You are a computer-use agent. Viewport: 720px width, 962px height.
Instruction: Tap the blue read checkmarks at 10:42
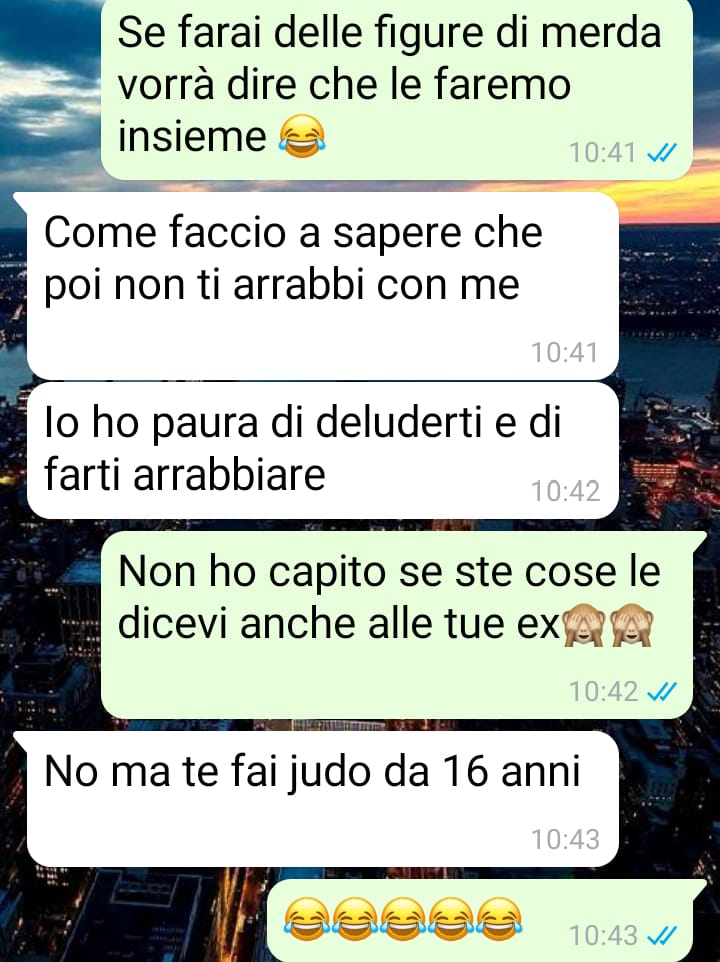[x=662, y=691]
